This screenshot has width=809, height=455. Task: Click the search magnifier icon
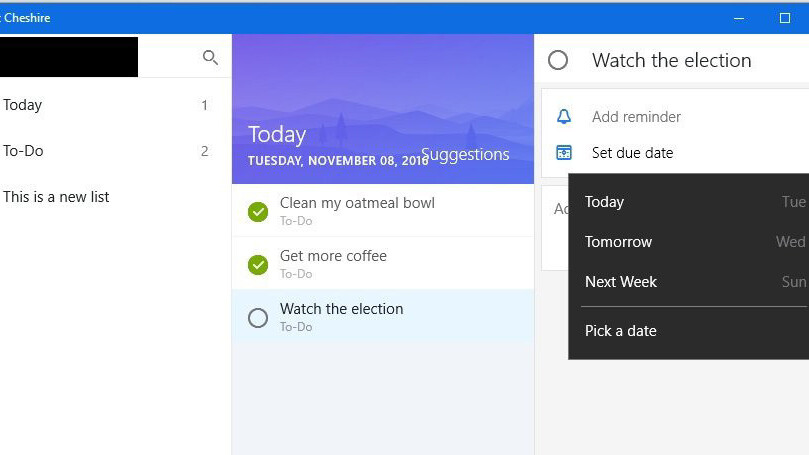click(x=210, y=58)
